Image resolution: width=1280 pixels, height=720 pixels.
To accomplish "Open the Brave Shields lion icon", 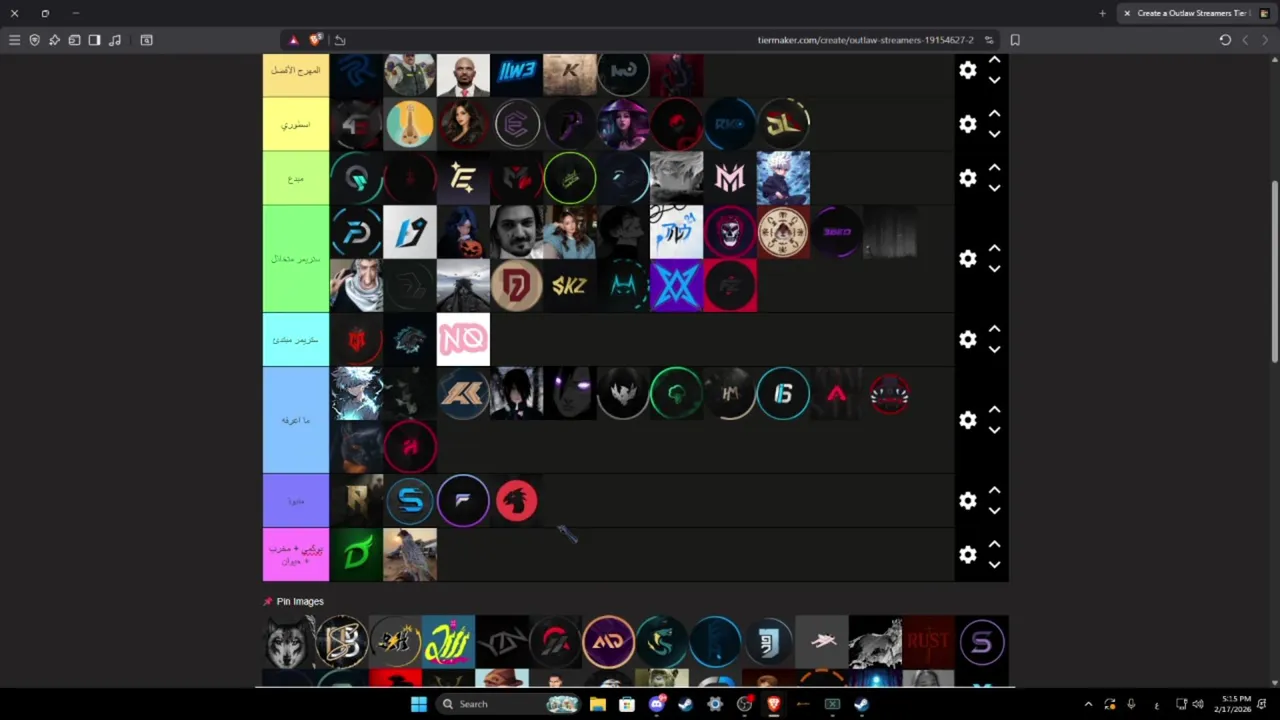I will pyautogui.click(x=316, y=40).
